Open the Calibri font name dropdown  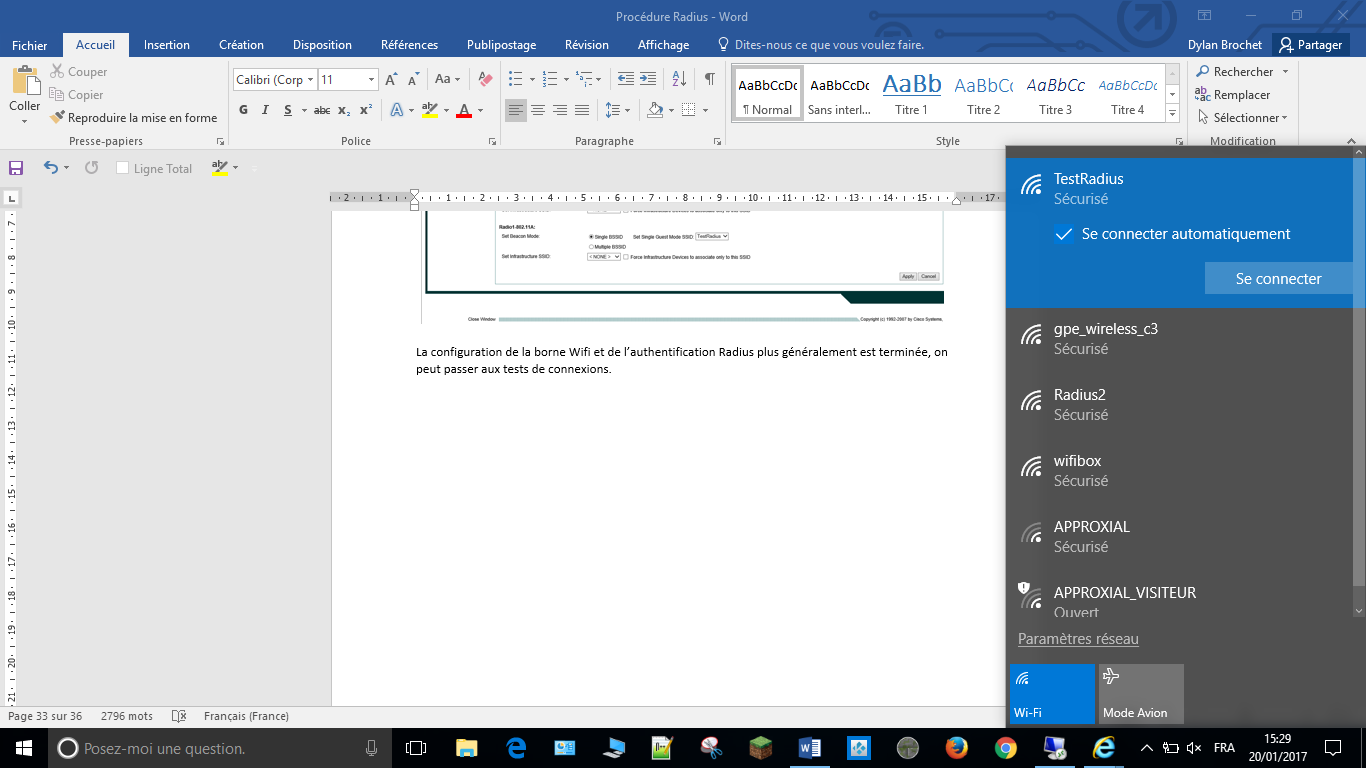311,80
